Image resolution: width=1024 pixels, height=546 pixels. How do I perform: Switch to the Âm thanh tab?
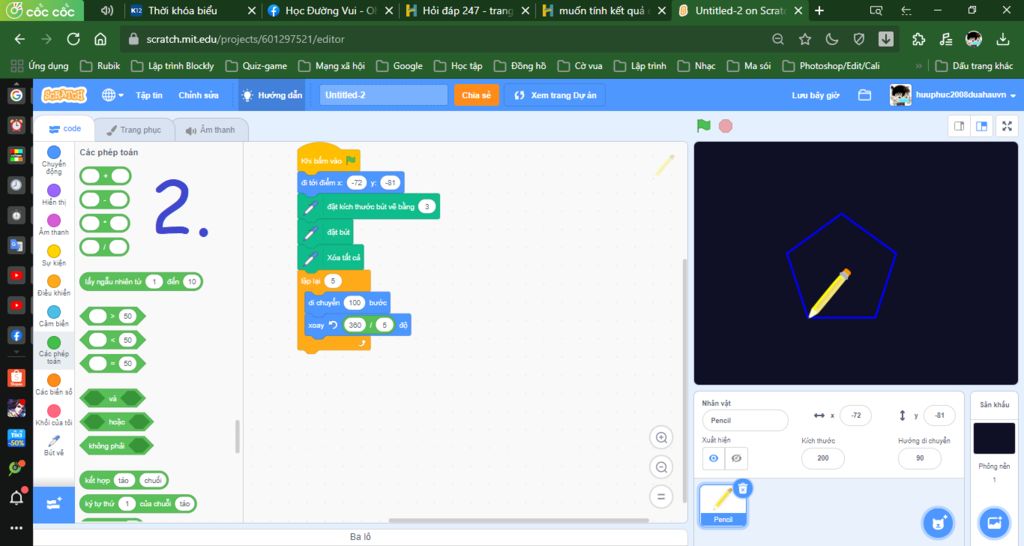pos(210,130)
